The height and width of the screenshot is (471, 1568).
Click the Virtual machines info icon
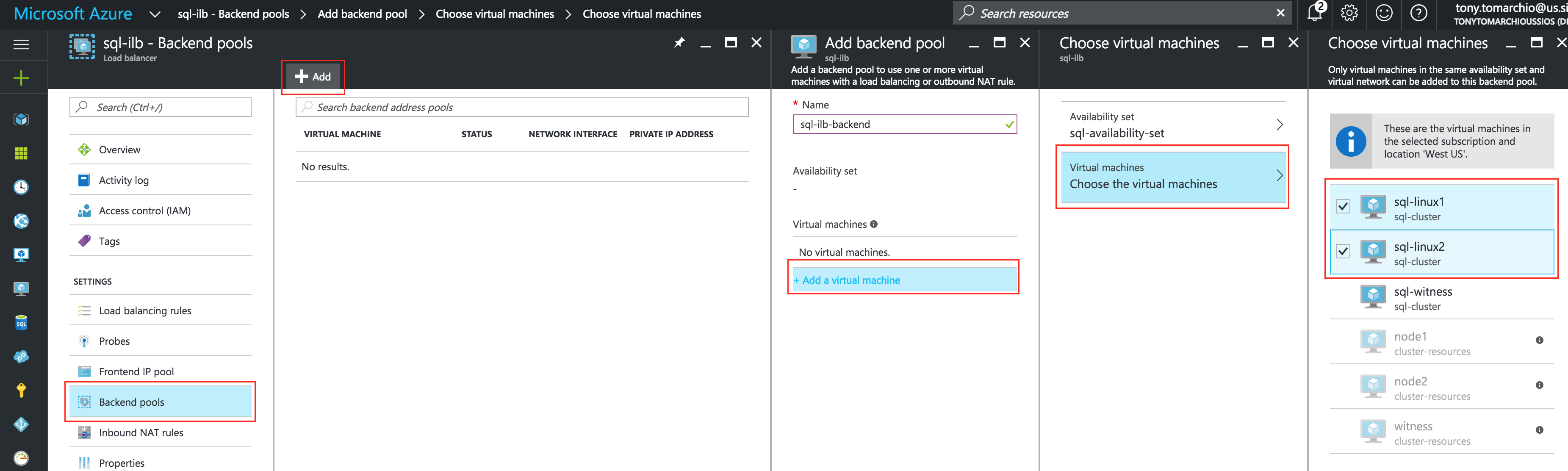click(x=874, y=224)
